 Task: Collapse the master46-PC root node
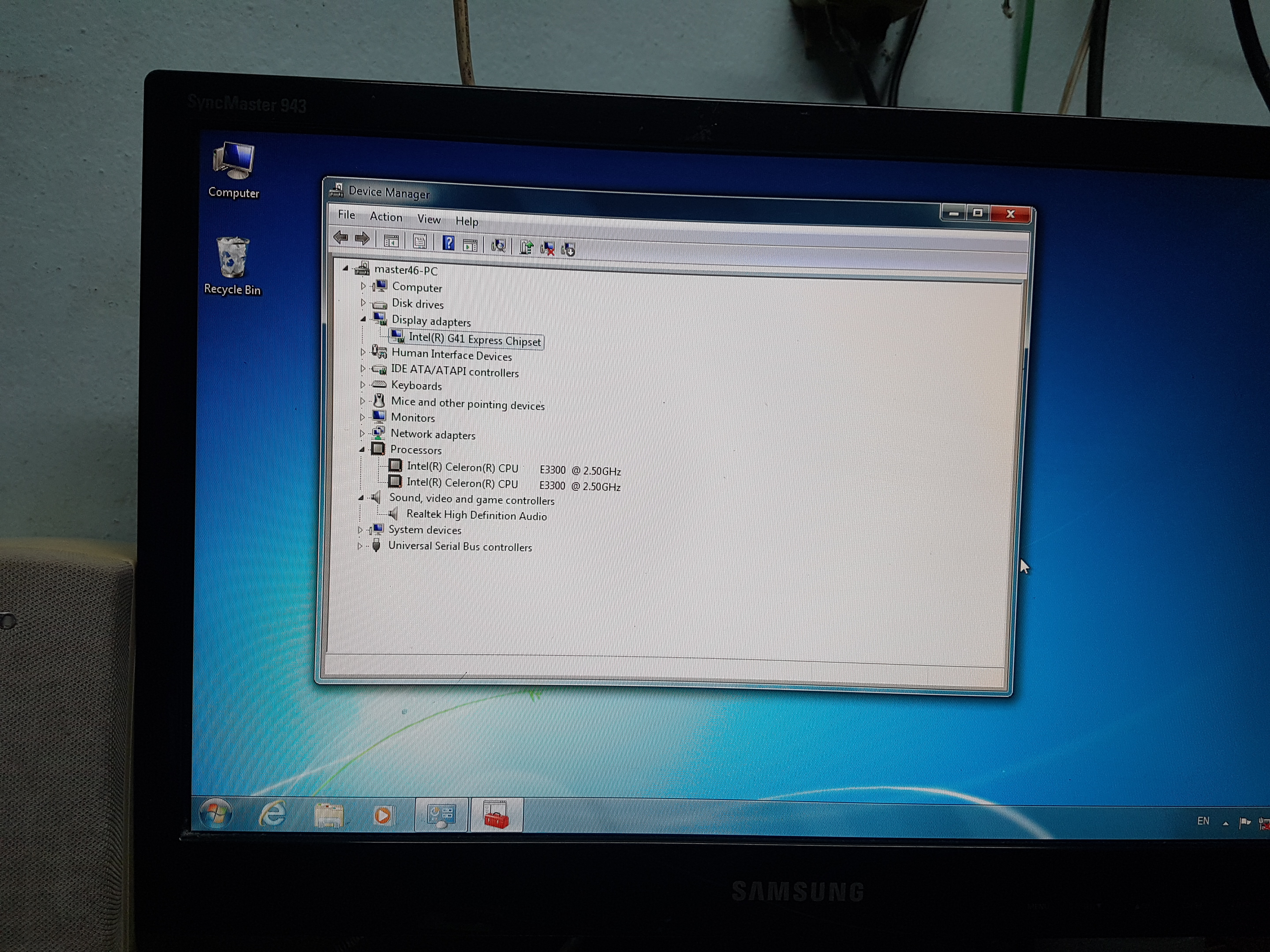pos(345,268)
